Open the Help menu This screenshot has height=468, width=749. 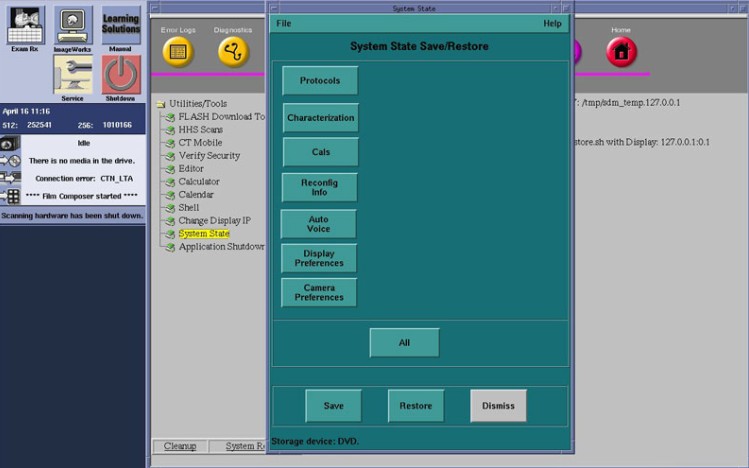[552, 23]
